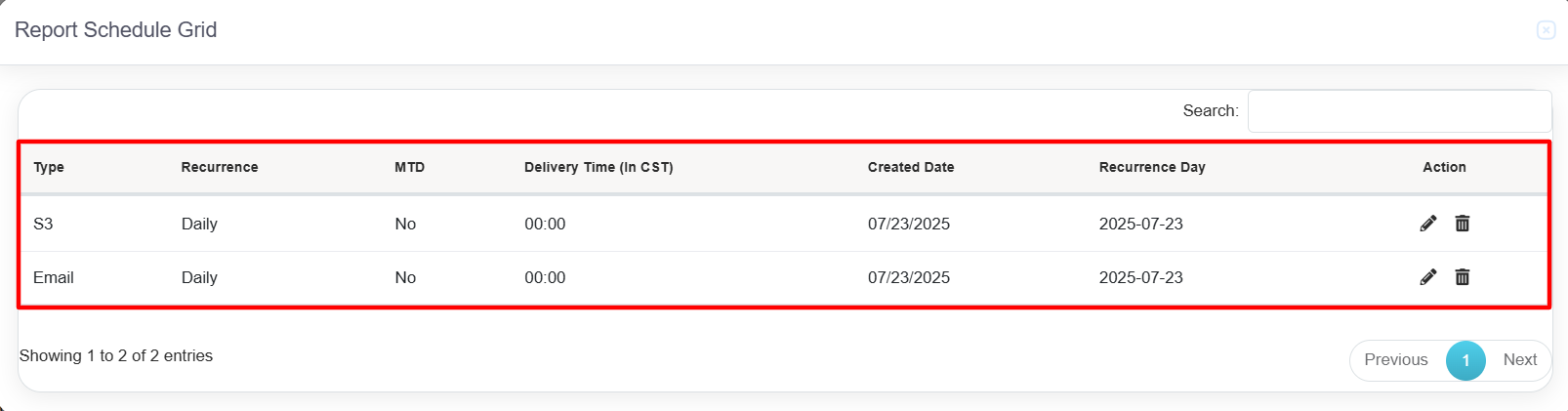The width and height of the screenshot is (1568, 411).
Task: Click the Email type cell
Action: coord(54,277)
